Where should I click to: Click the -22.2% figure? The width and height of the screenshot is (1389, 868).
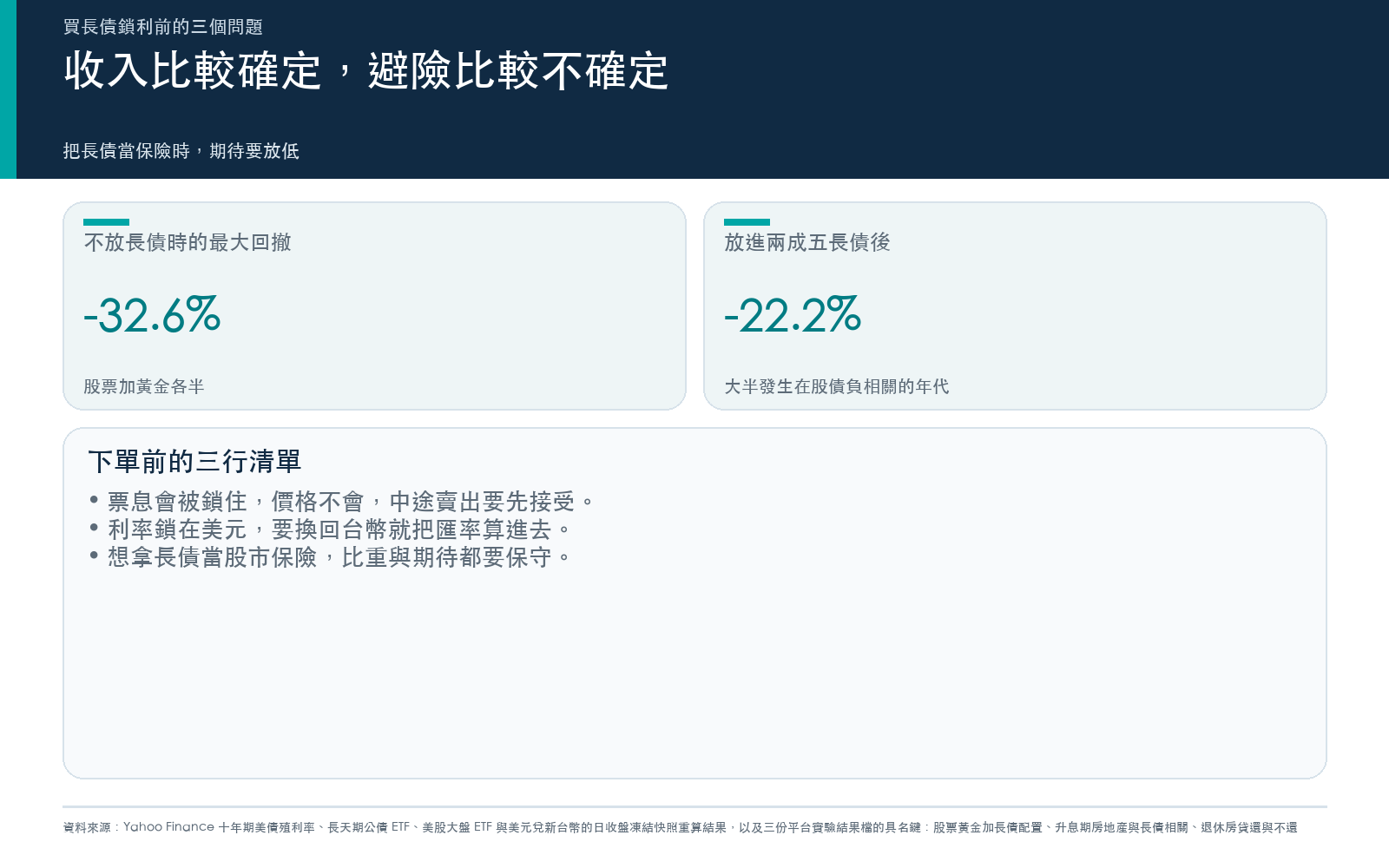793,315
